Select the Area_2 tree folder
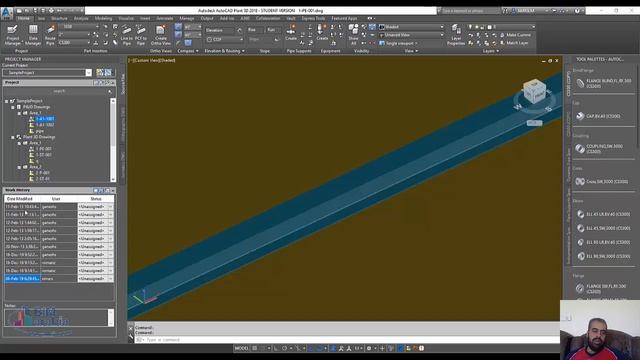The width and height of the screenshot is (640, 360). pyautogui.click(x=35, y=167)
